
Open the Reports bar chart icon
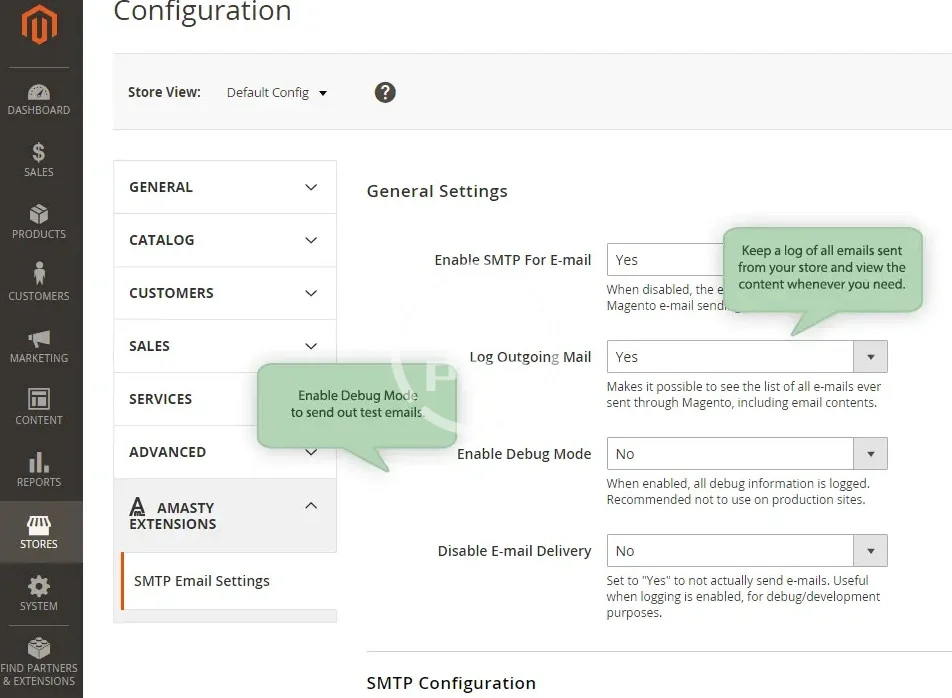click(x=39, y=462)
